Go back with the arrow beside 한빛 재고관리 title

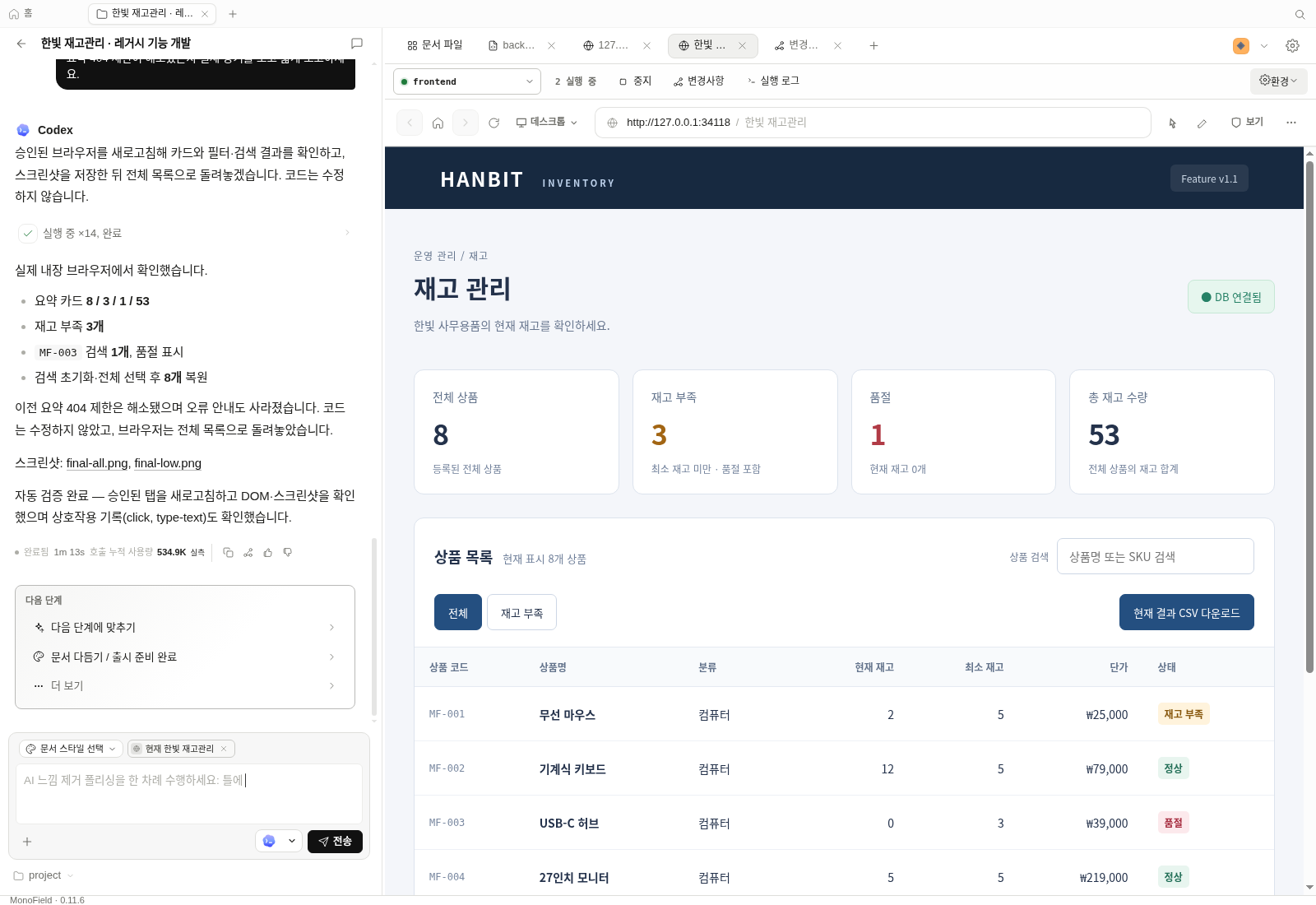pos(21,44)
